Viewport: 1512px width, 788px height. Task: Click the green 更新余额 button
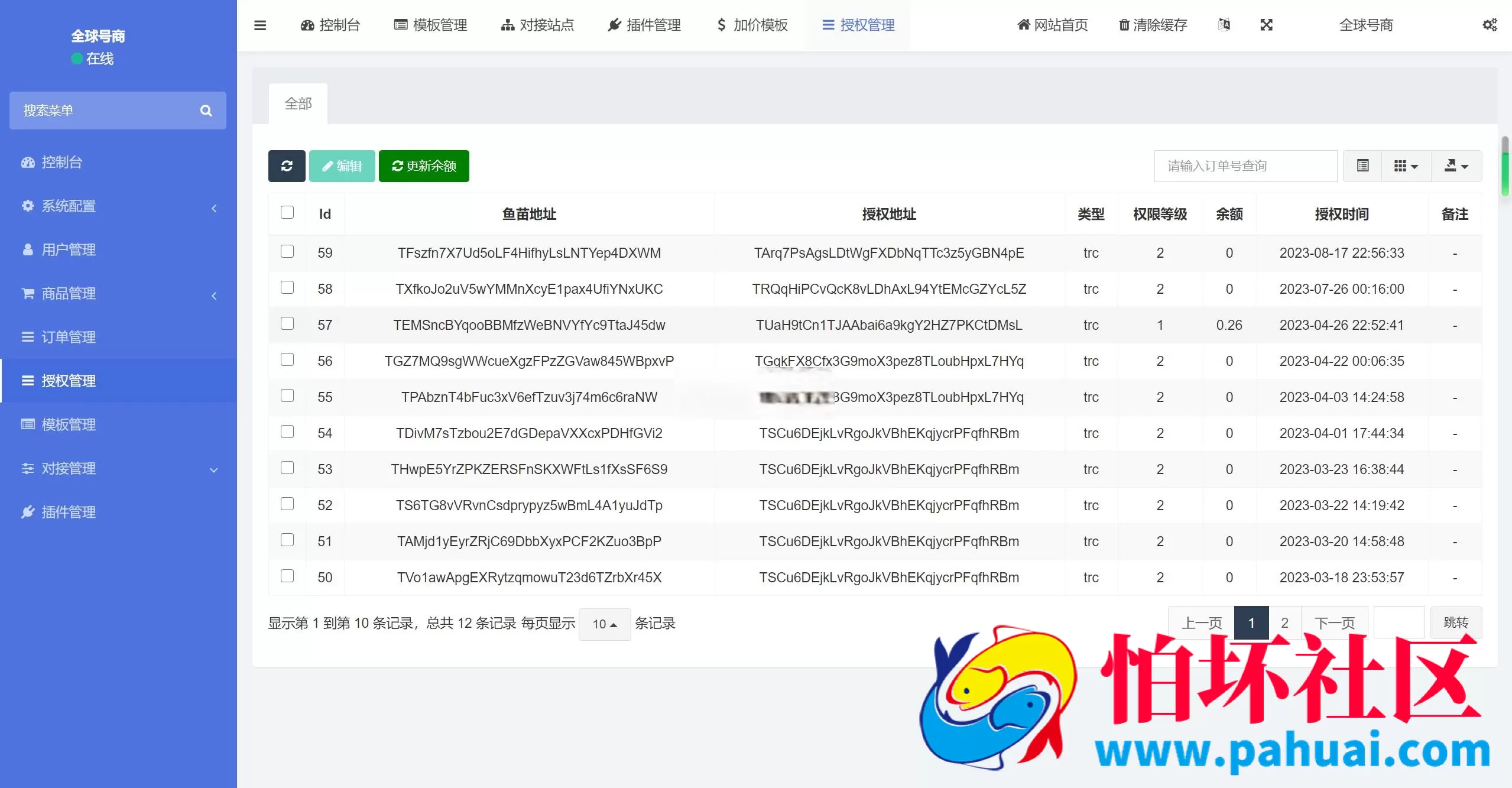pyautogui.click(x=423, y=166)
